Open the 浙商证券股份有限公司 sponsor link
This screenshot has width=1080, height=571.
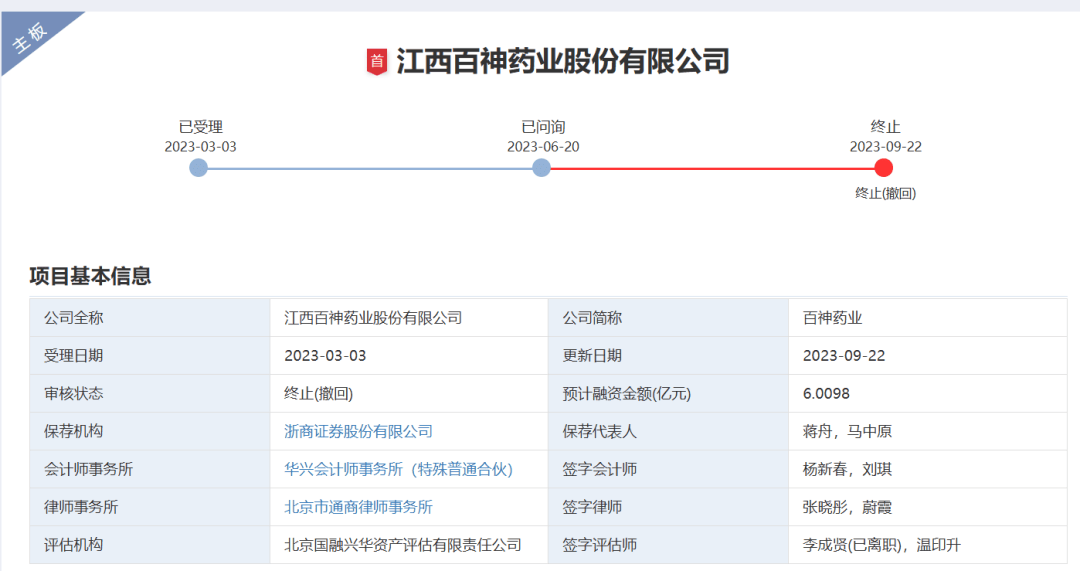click(x=358, y=432)
